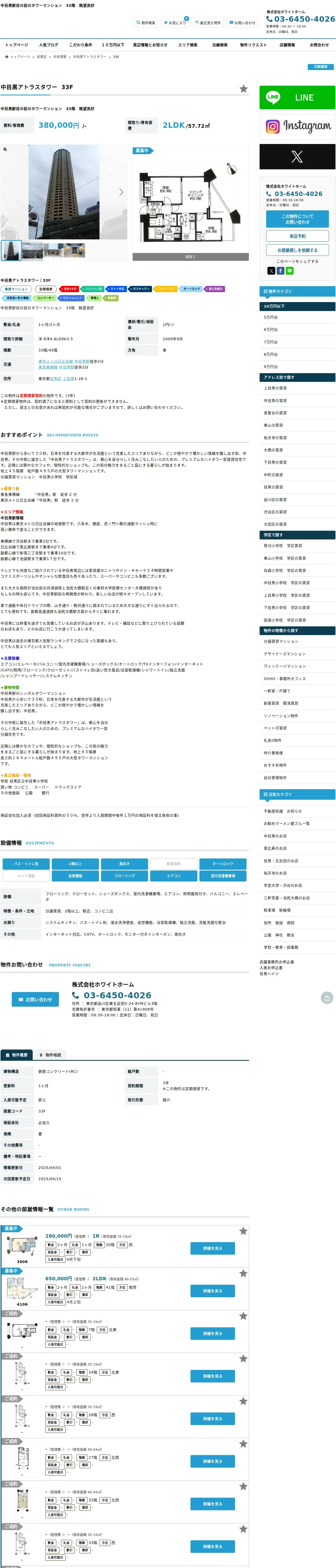
Task: Open 沿線検索 nav menu
Action: pyautogui.click(x=220, y=45)
